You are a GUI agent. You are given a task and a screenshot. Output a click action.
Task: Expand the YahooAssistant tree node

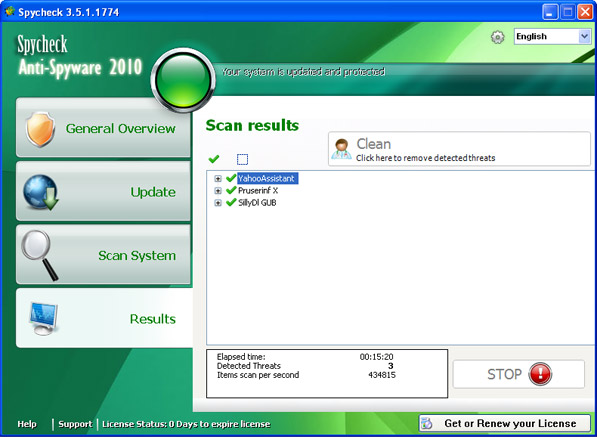click(218, 179)
